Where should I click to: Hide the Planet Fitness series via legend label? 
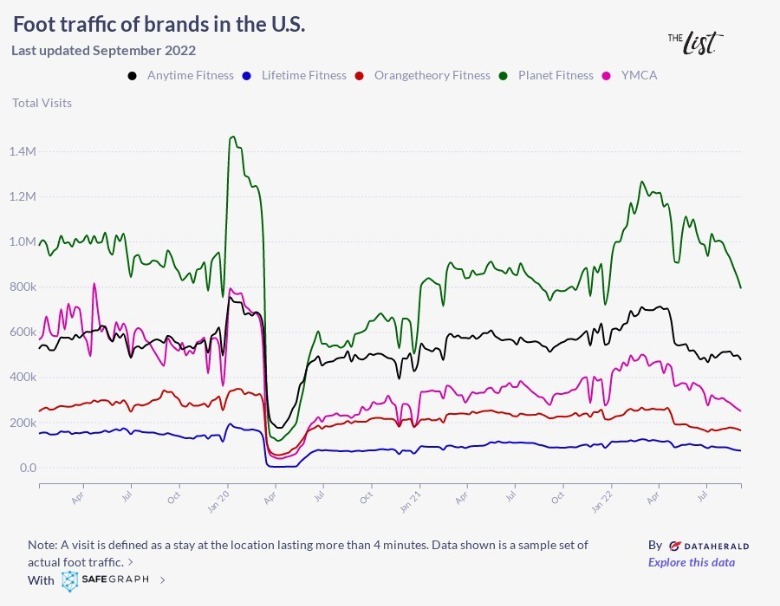point(555,76)
